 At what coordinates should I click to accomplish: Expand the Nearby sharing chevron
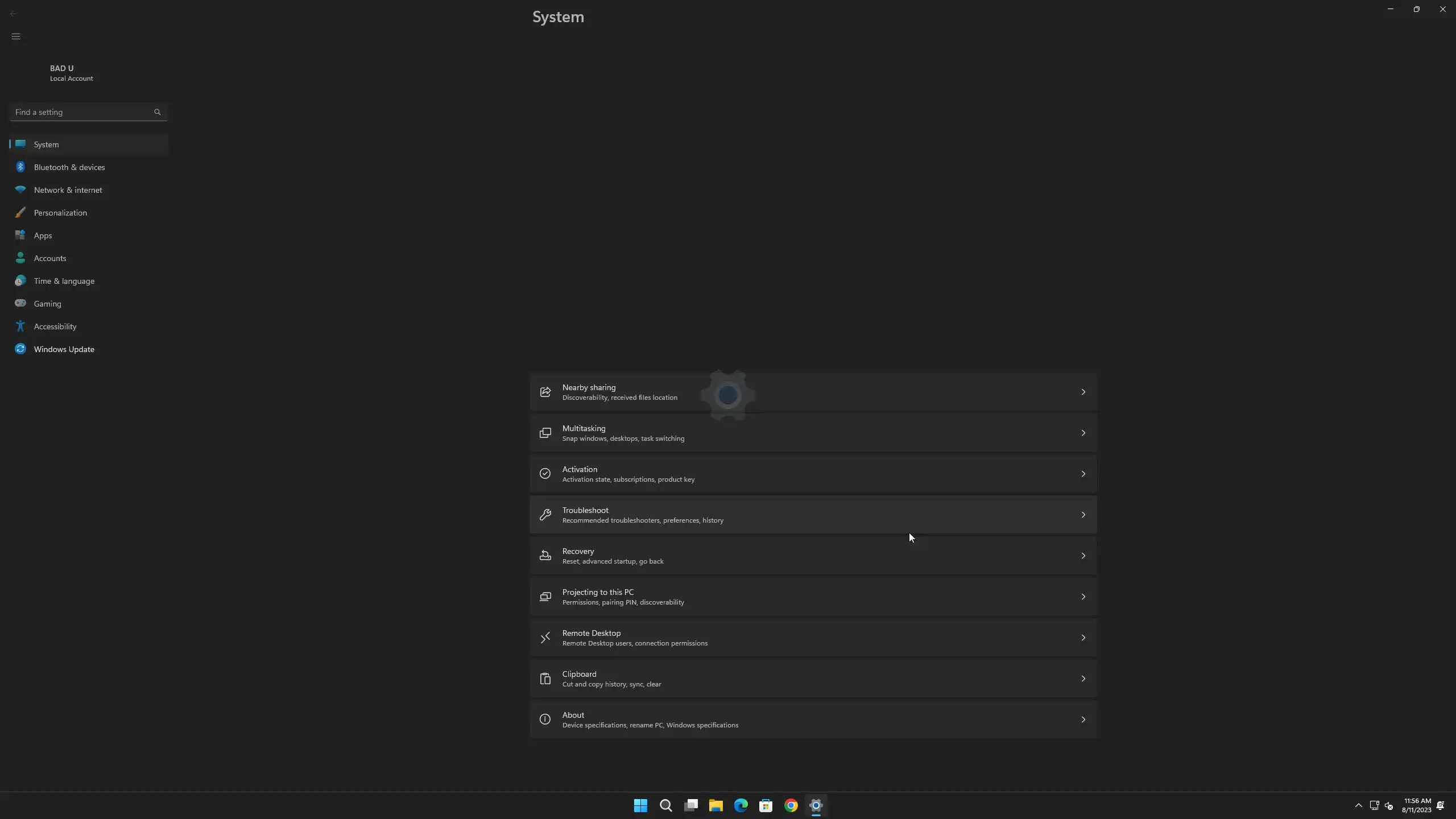click(x=1083, y=392)
